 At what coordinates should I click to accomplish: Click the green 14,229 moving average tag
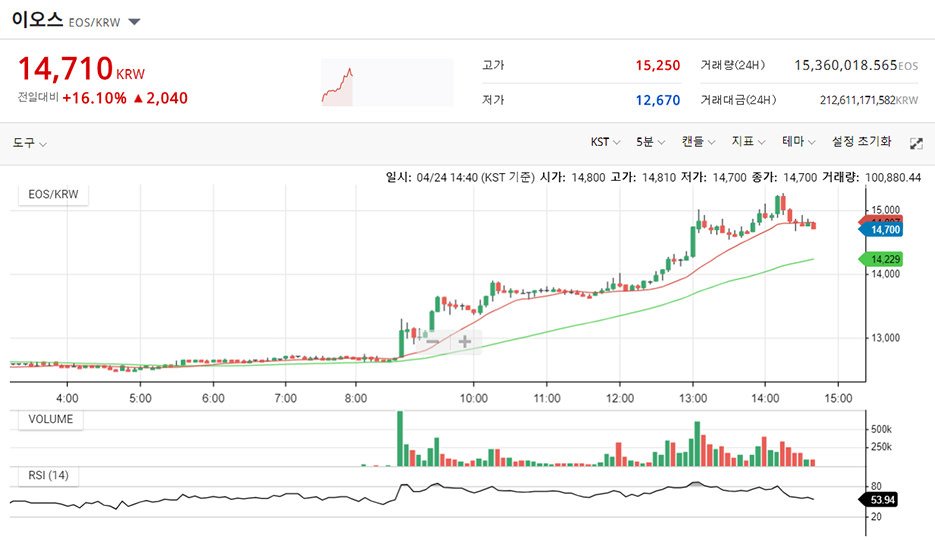coord(885,260)
